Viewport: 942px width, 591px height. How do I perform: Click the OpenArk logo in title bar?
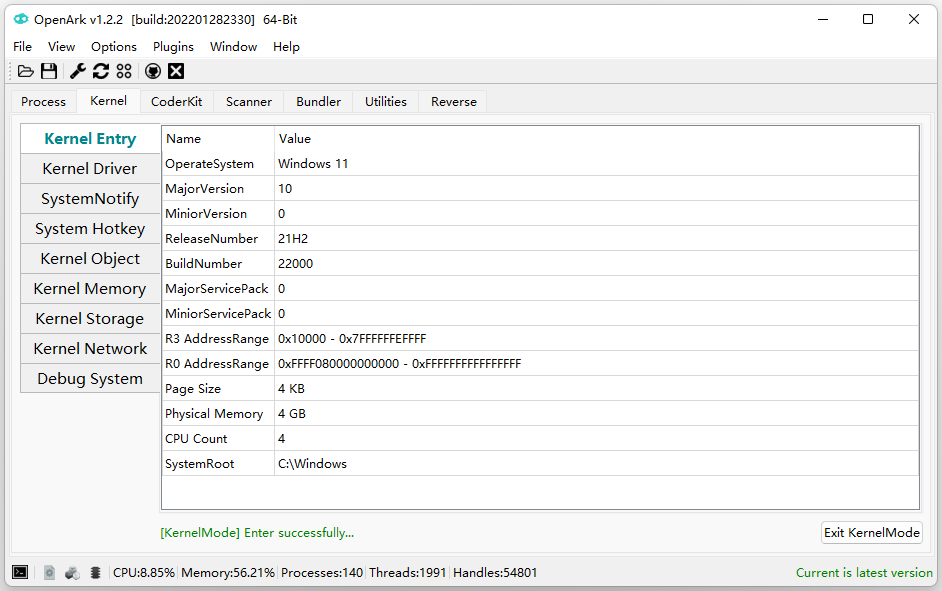(x=21, y=19)
